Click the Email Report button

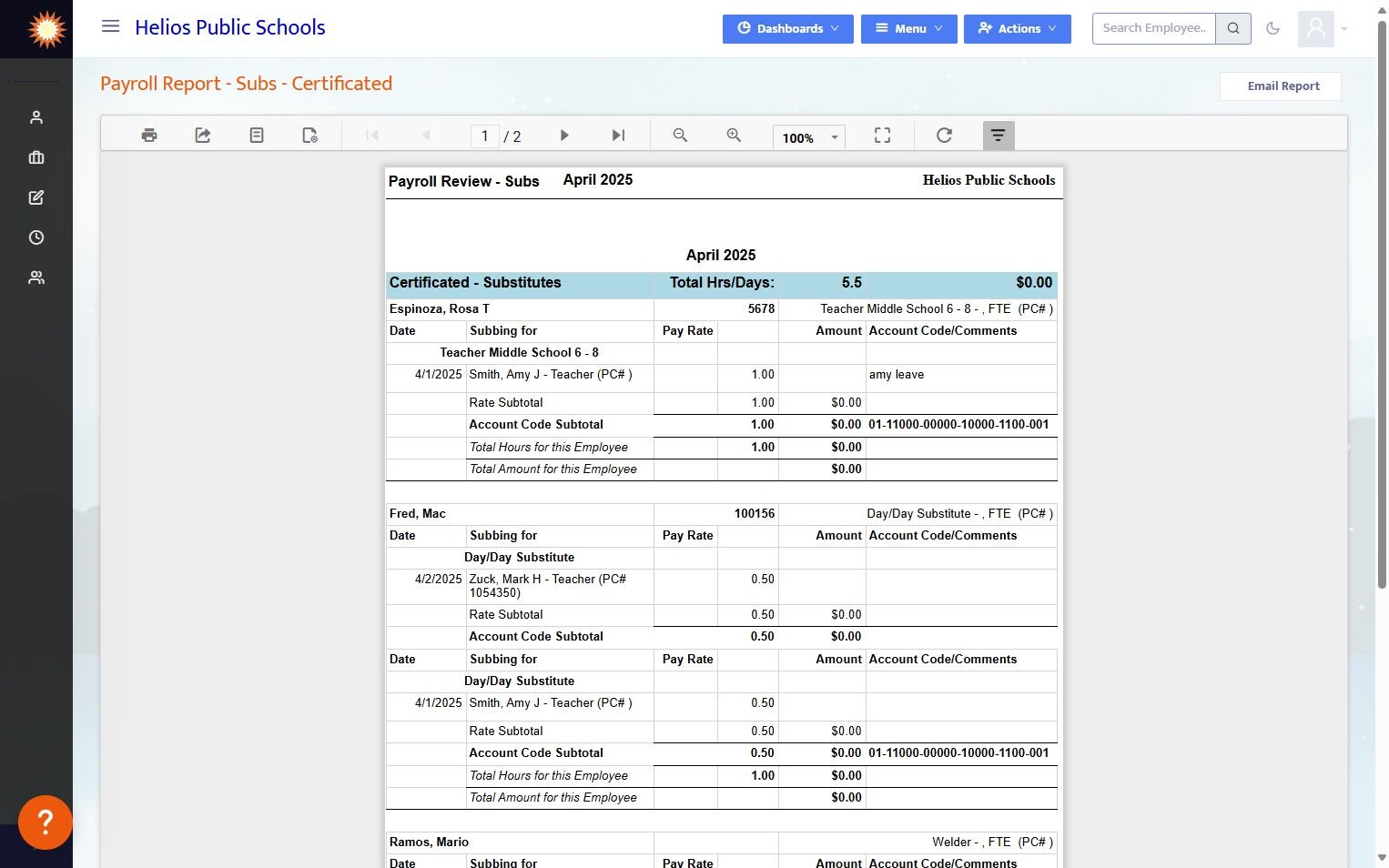tap(1283, 86)
